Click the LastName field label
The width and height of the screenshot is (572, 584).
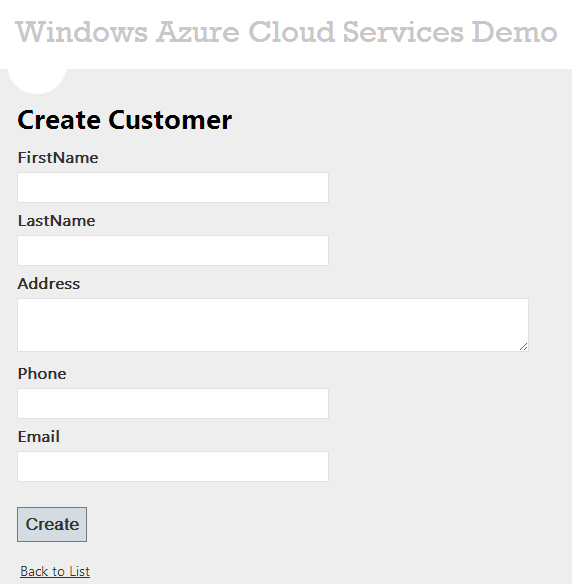[56, 220]
